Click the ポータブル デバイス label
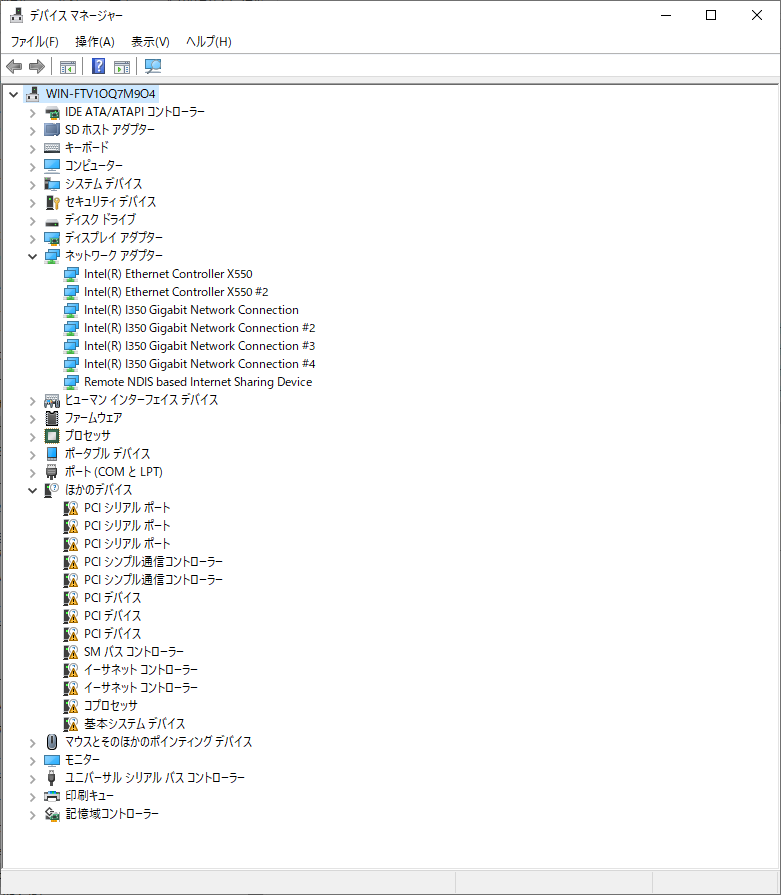This screenshot has width=781, height=895. tap(107, 454)
